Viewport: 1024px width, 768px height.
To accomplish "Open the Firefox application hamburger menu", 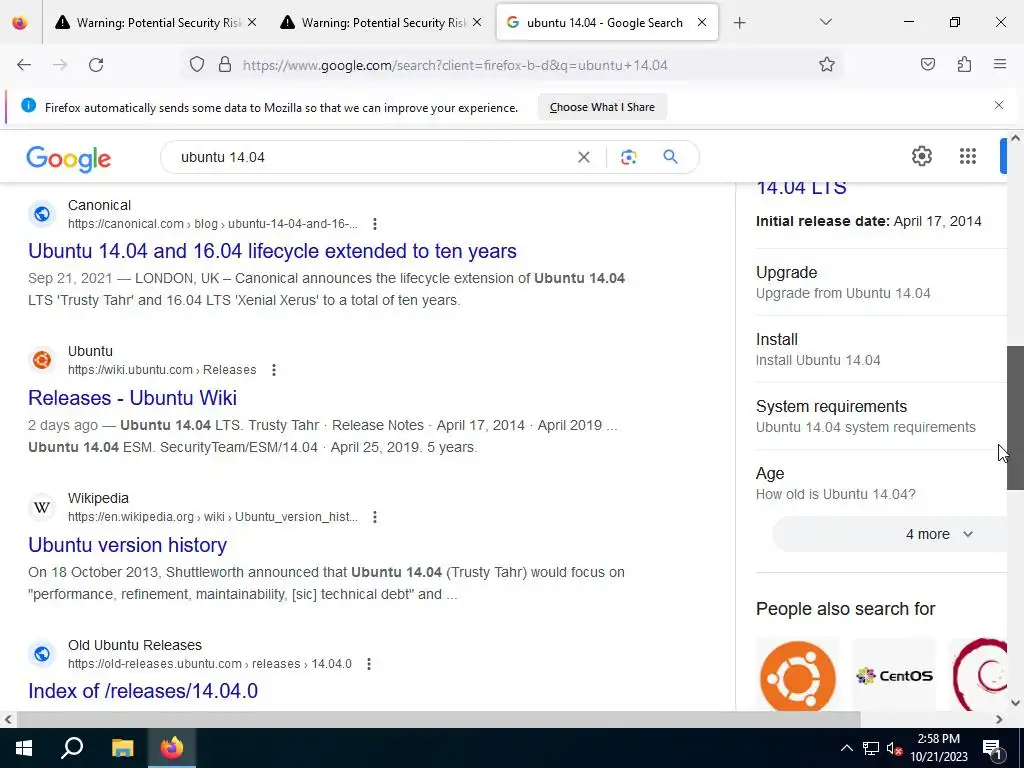I will 1000,65.
